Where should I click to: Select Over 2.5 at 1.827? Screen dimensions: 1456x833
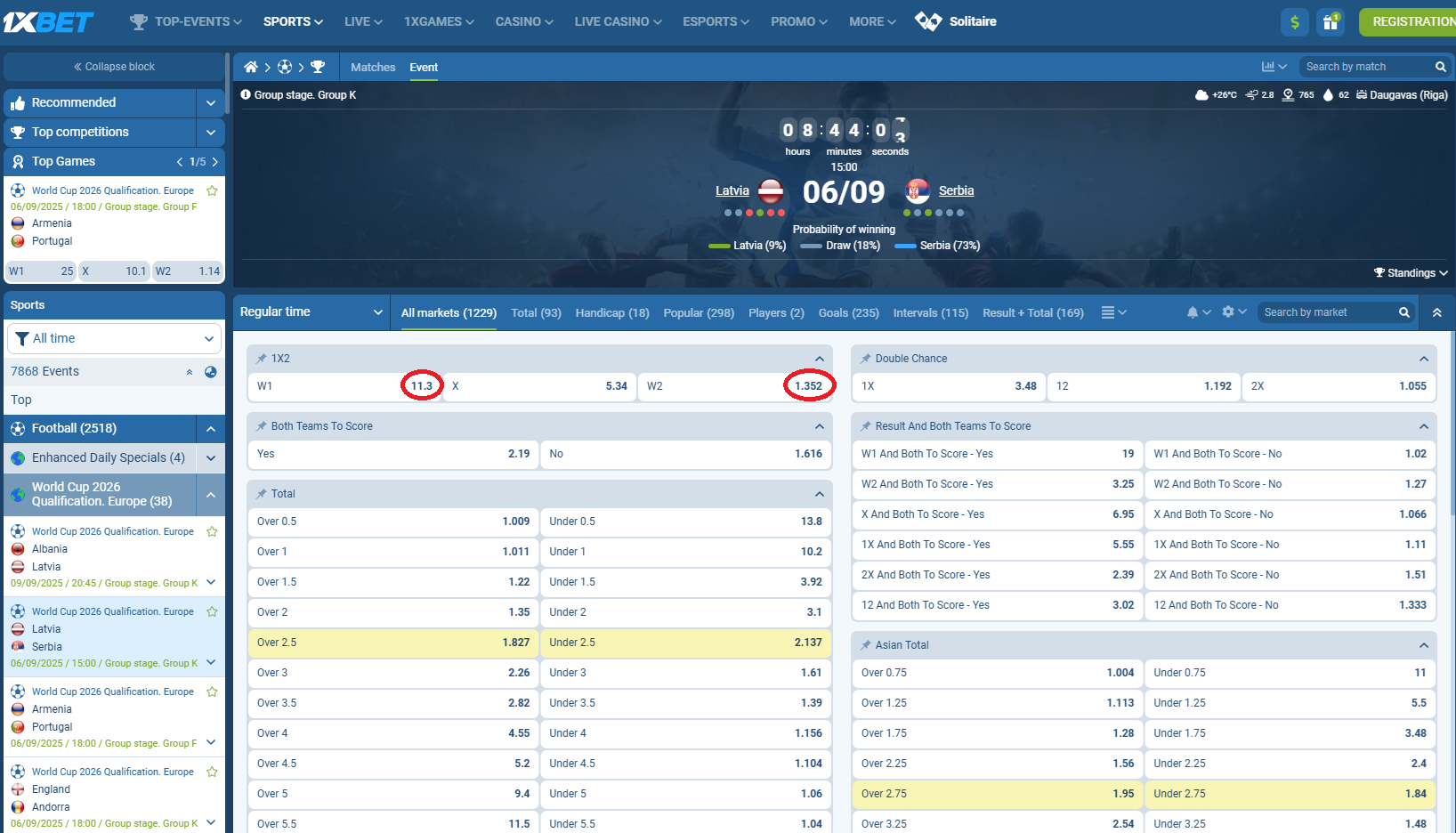click(x=392, y=643)
